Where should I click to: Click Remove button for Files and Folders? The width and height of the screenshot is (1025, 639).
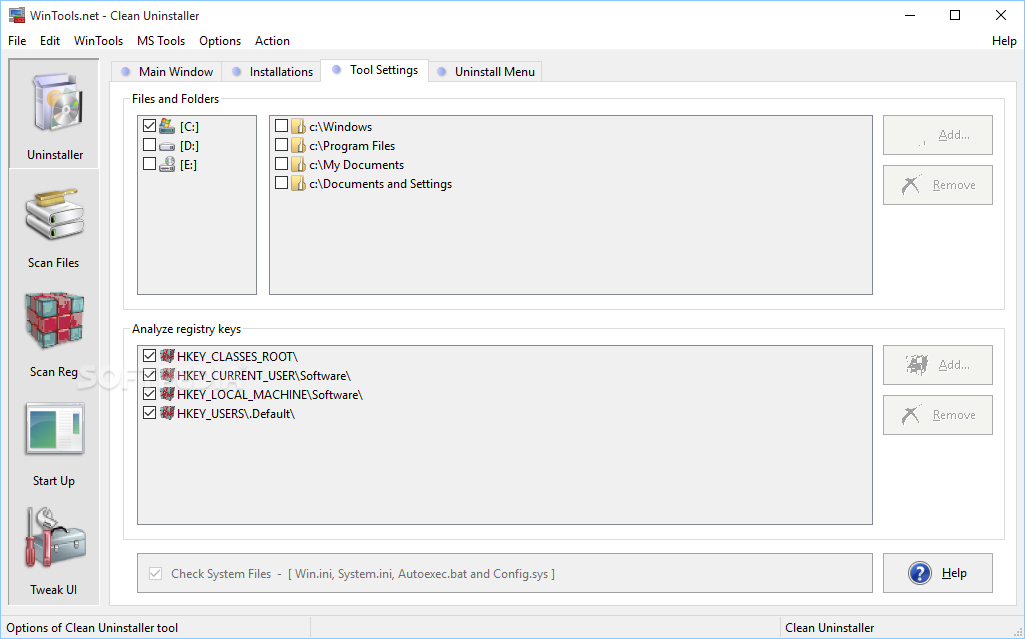click(x=937, y=185)
